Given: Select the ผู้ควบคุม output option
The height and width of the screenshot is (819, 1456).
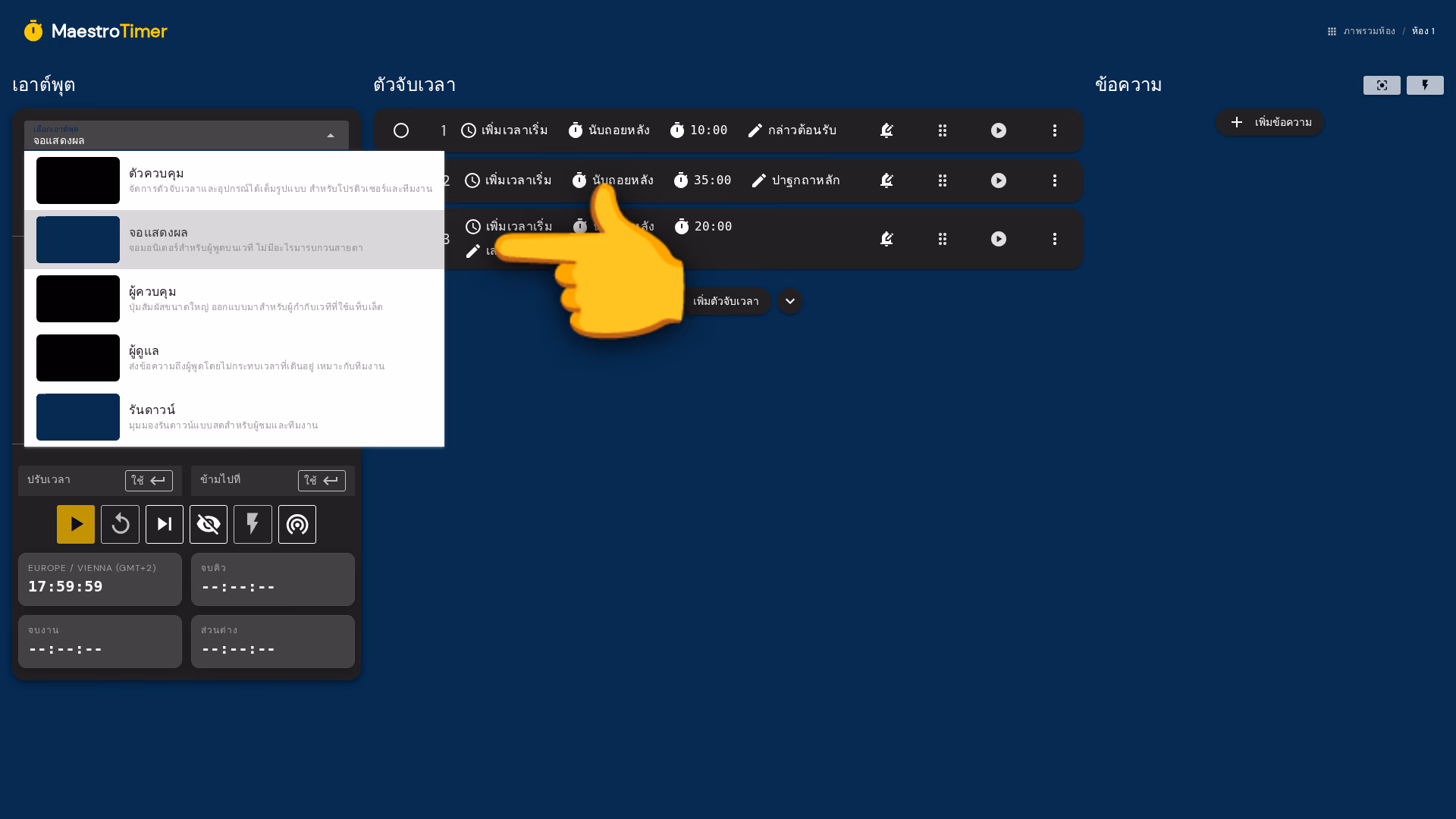Looking at the screenshot, I should click(234, 299).
